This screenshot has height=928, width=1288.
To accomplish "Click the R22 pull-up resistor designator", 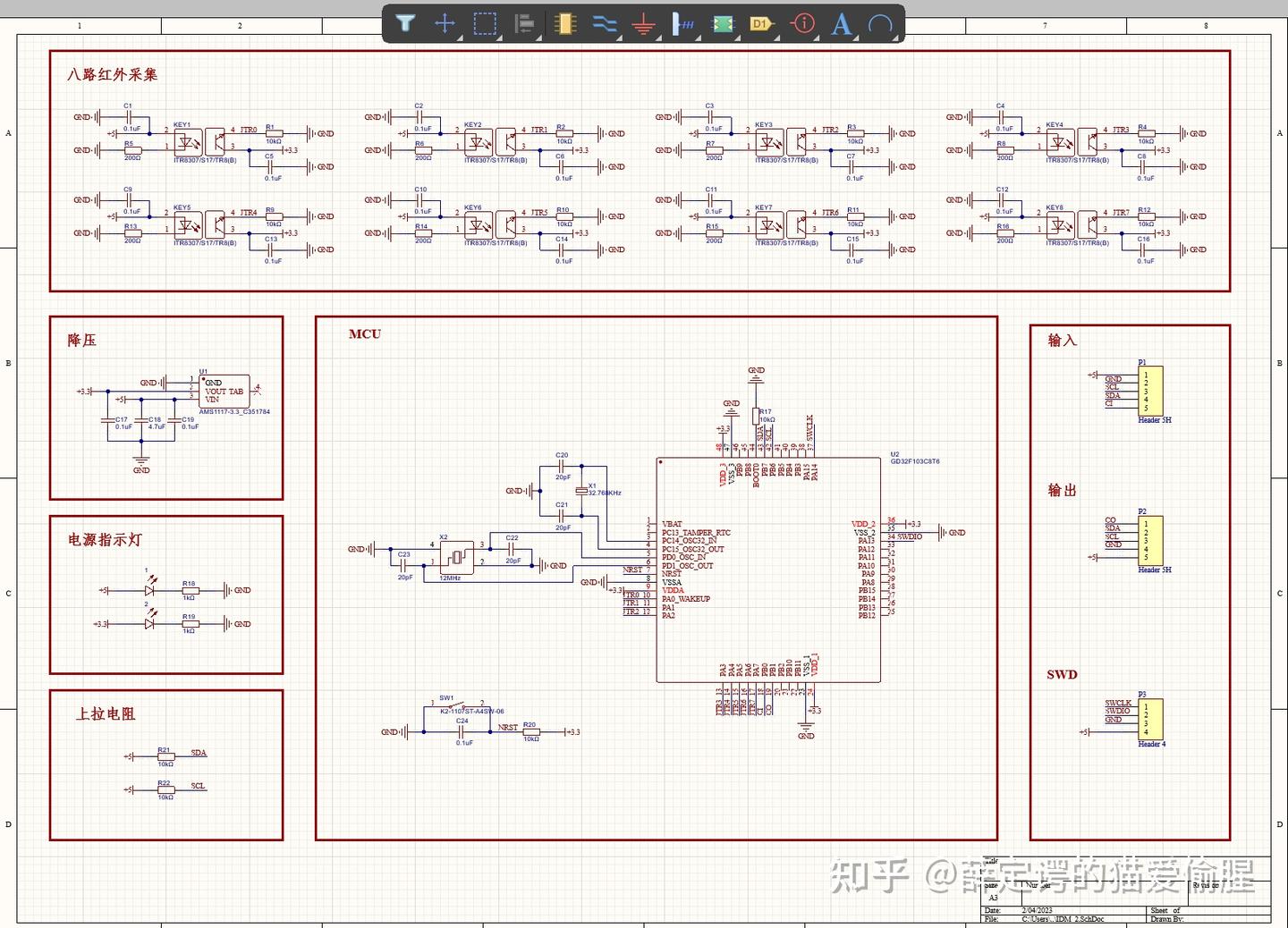I will (164, 783).
